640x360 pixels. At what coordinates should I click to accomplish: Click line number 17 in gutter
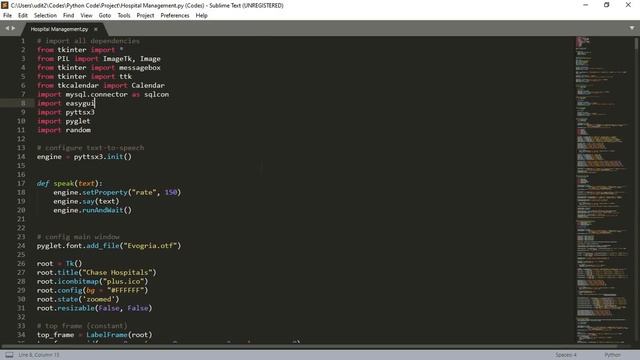21,183
